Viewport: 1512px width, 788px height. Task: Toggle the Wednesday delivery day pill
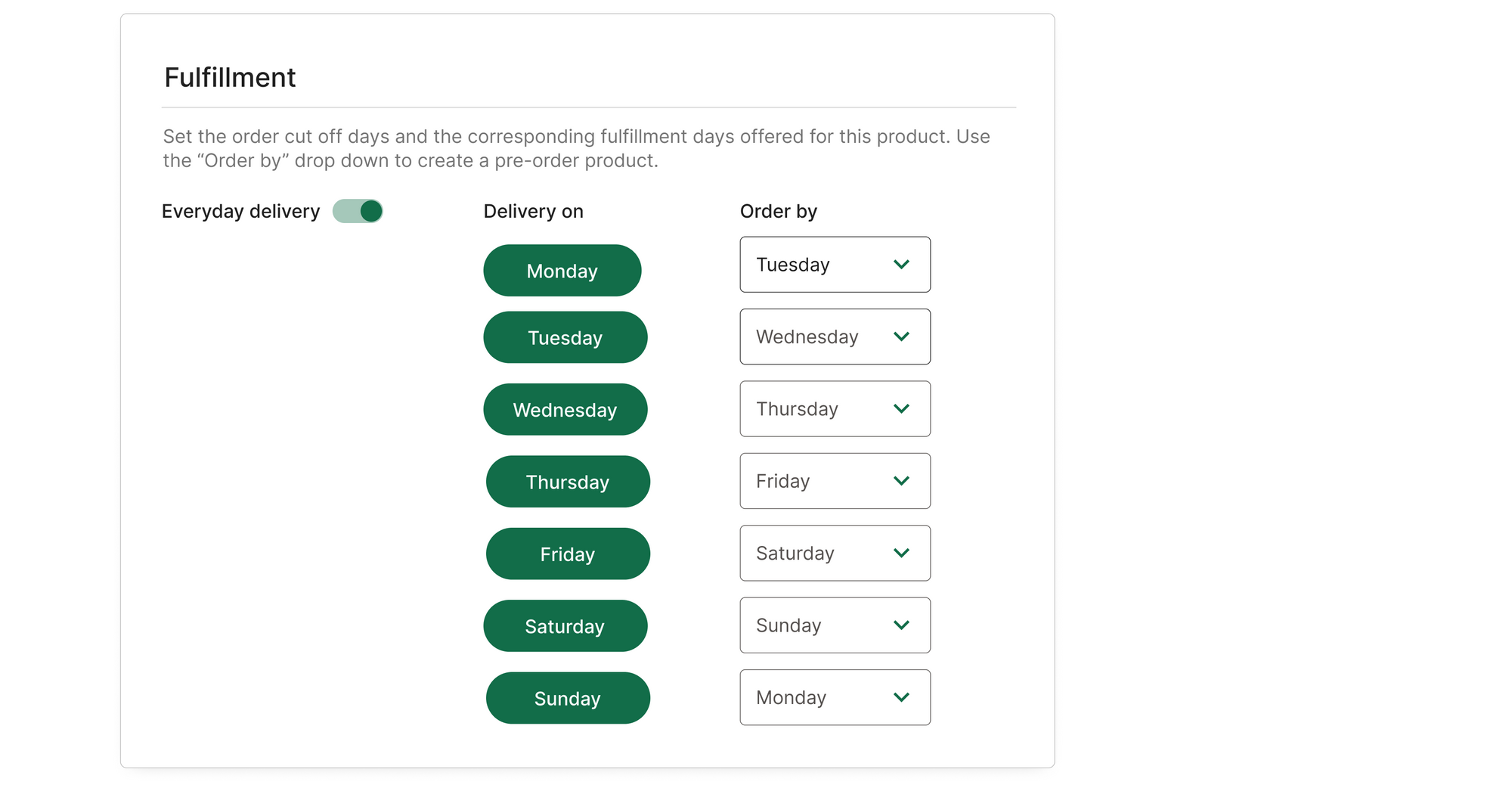[x=565, y=410]
